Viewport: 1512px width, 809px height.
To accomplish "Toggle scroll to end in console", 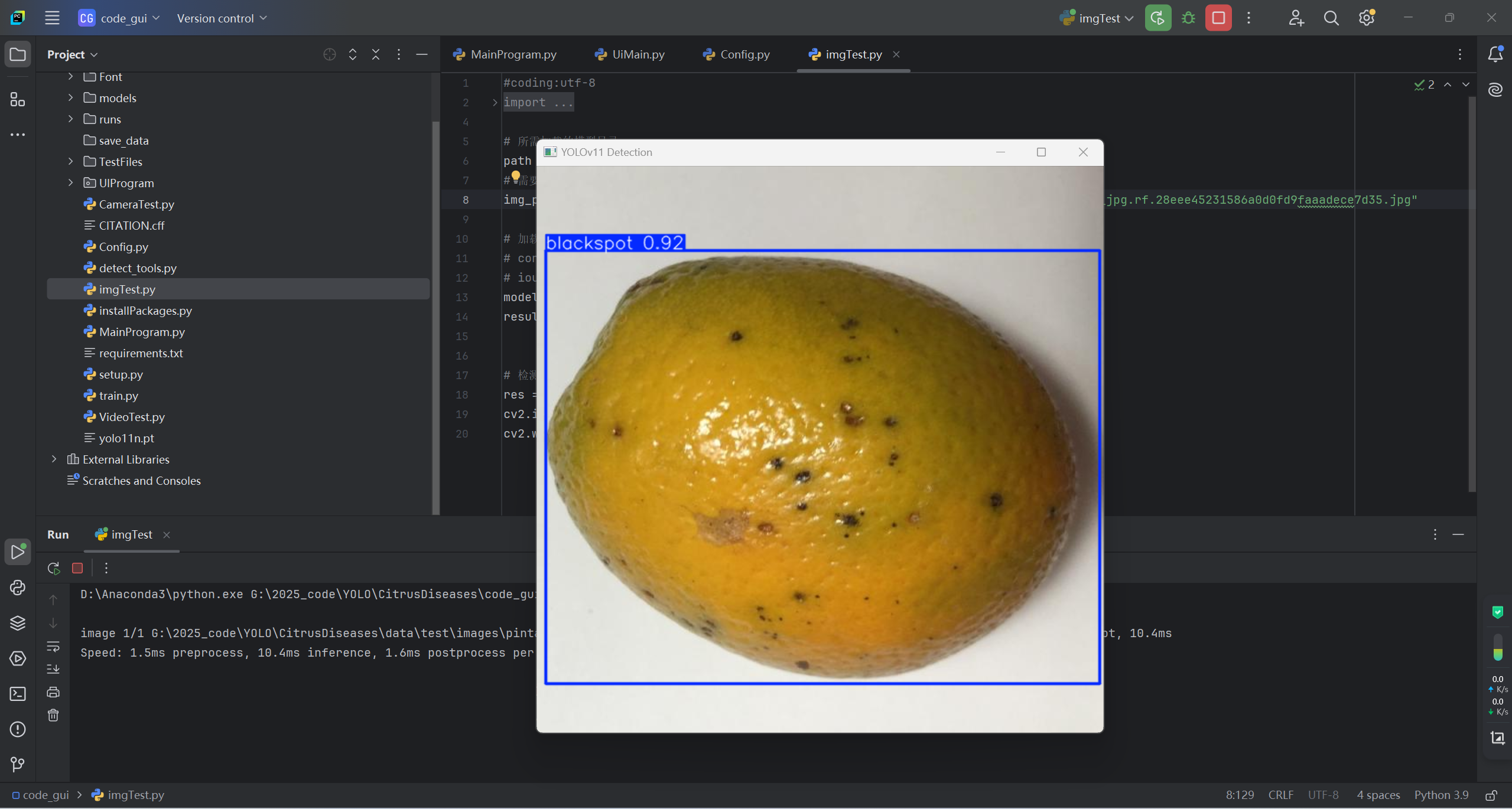I will point(53,669).
